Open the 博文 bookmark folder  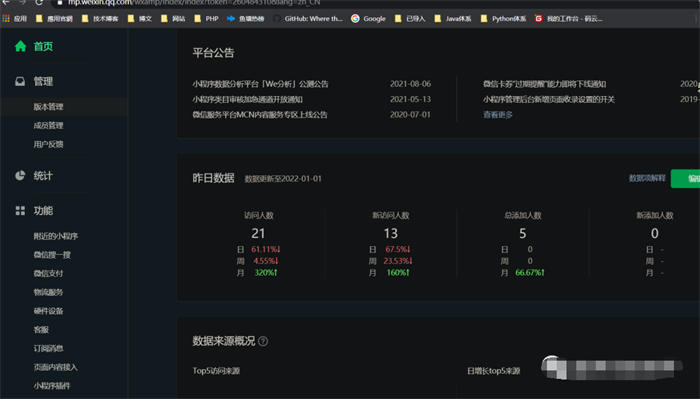click(x=140, y=19)
